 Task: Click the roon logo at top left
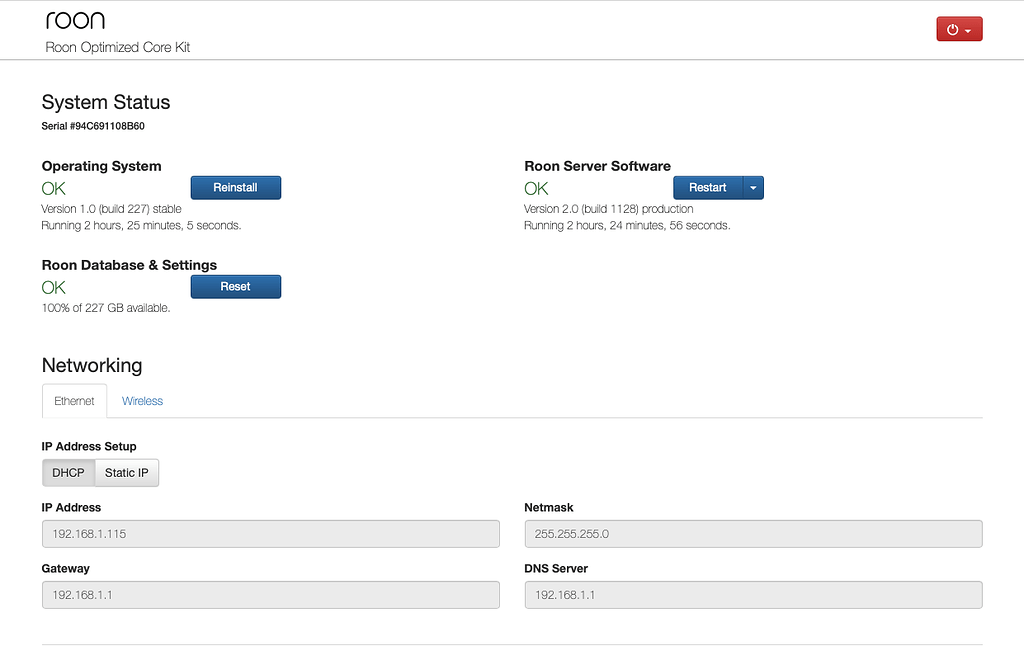coord(75,19)
